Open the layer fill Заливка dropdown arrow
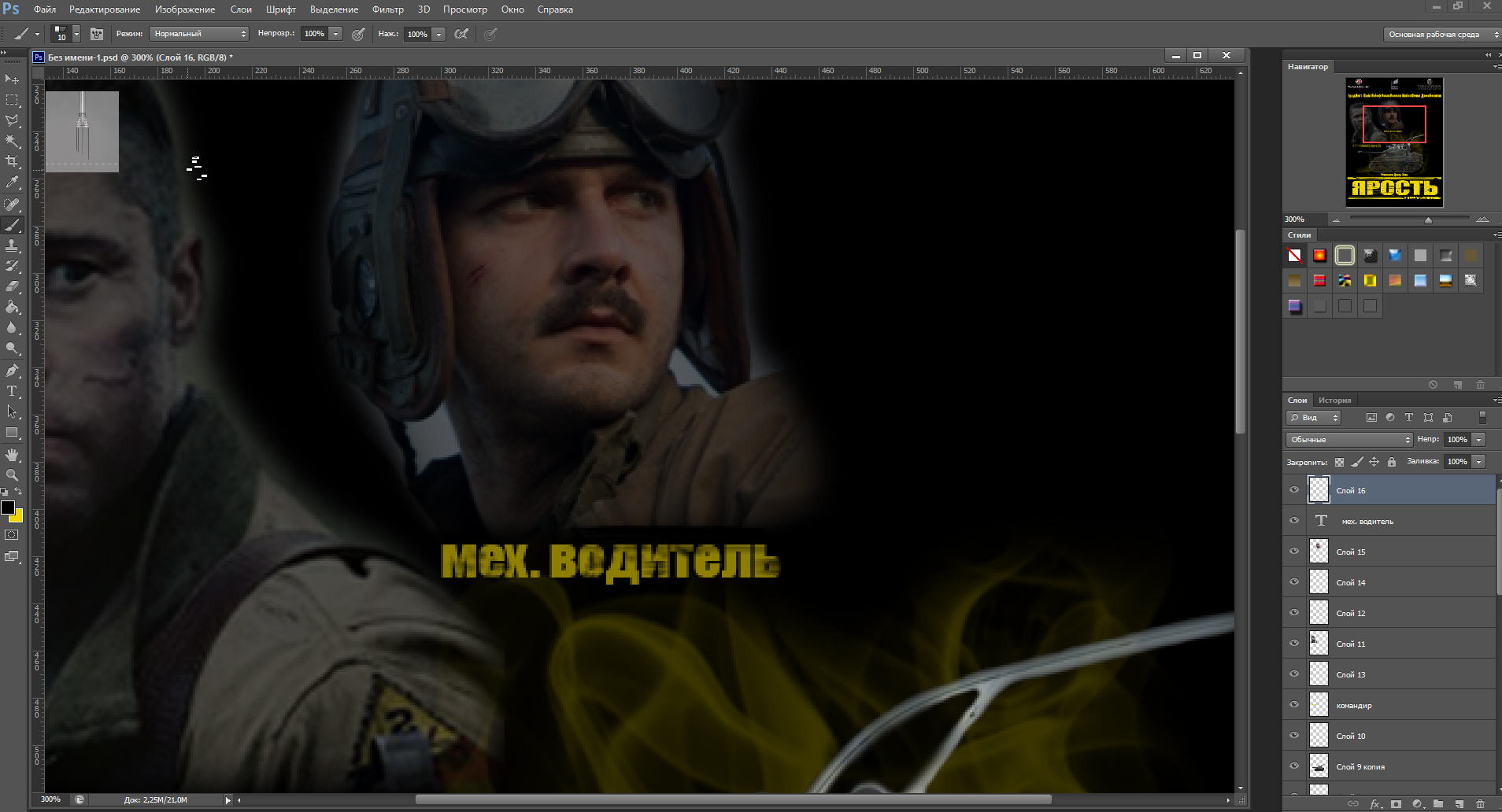 point(1479,461)
